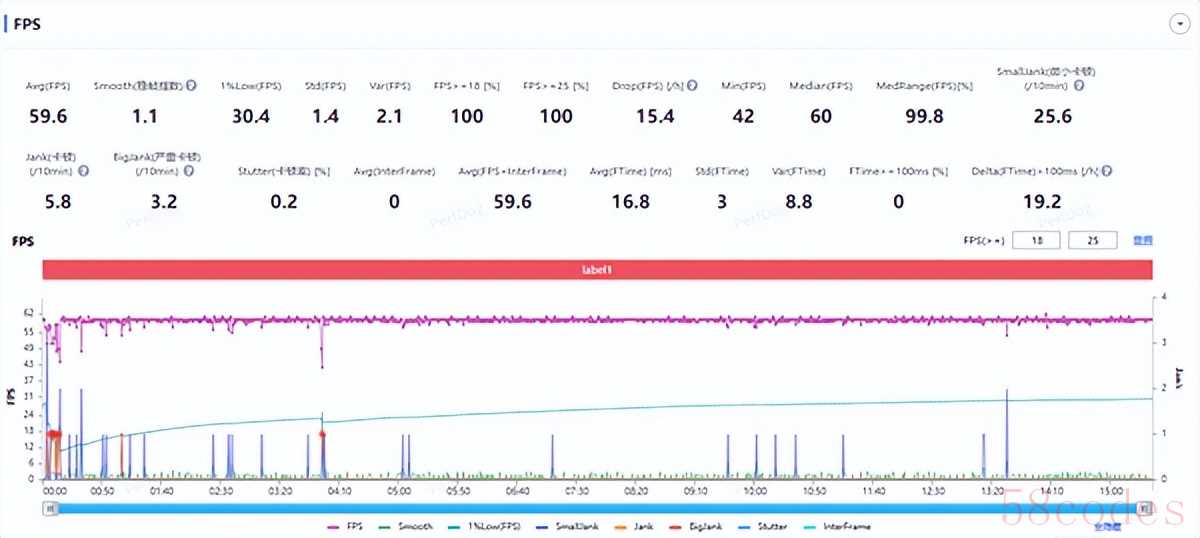Click the SmallJank help icon
The width and height of the screenshot is (1200, 538).
(1078, 86)
